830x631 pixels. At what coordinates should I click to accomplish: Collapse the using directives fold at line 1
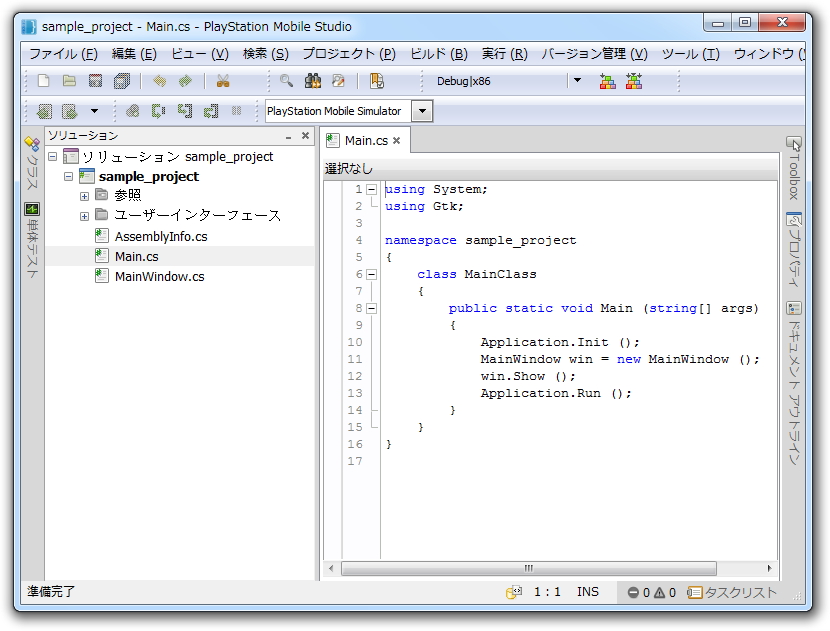pyautogui.click(x=372, y=189)
